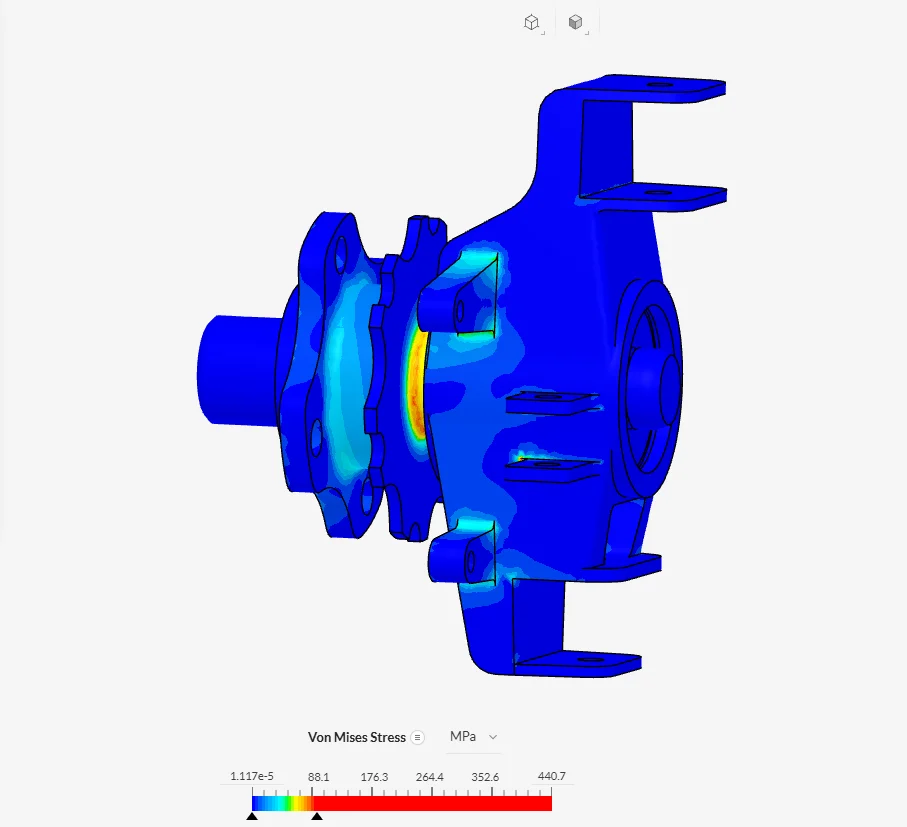This screenshot has width=907, height=827.
Task: Expand the render mode corner arrow
Action: (587, 33)
